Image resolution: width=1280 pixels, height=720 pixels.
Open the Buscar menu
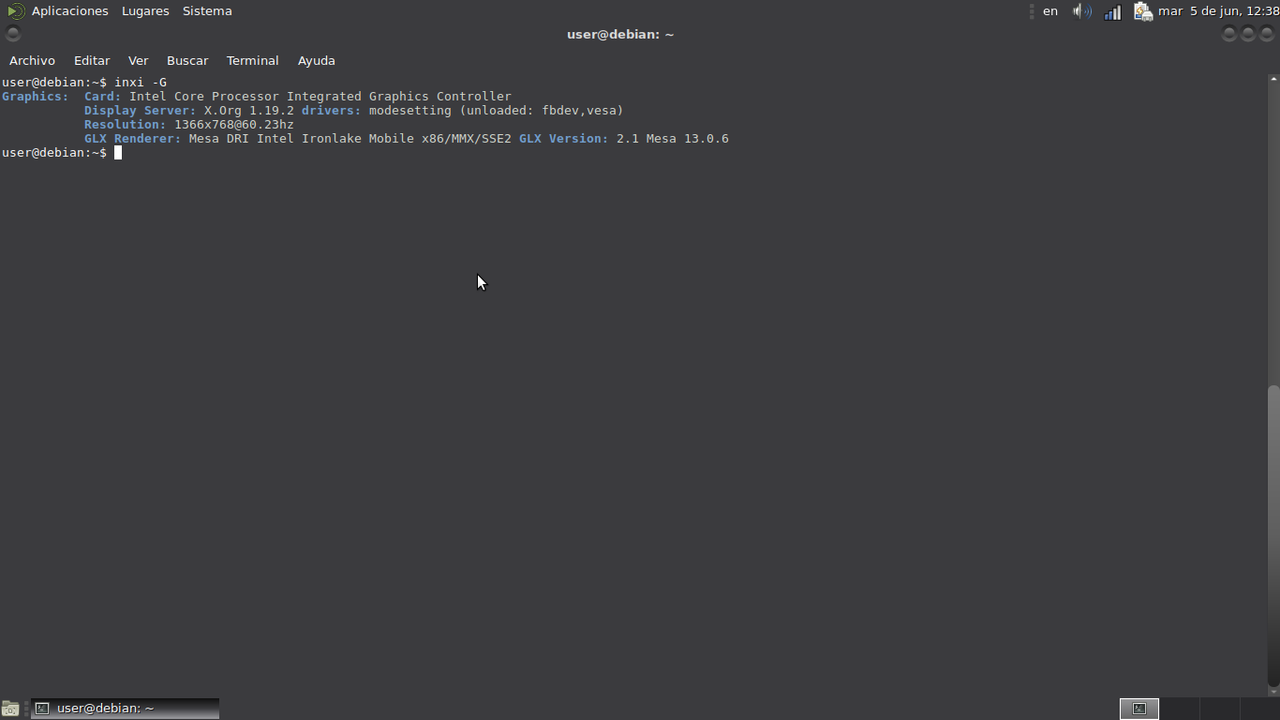point(187,61)
